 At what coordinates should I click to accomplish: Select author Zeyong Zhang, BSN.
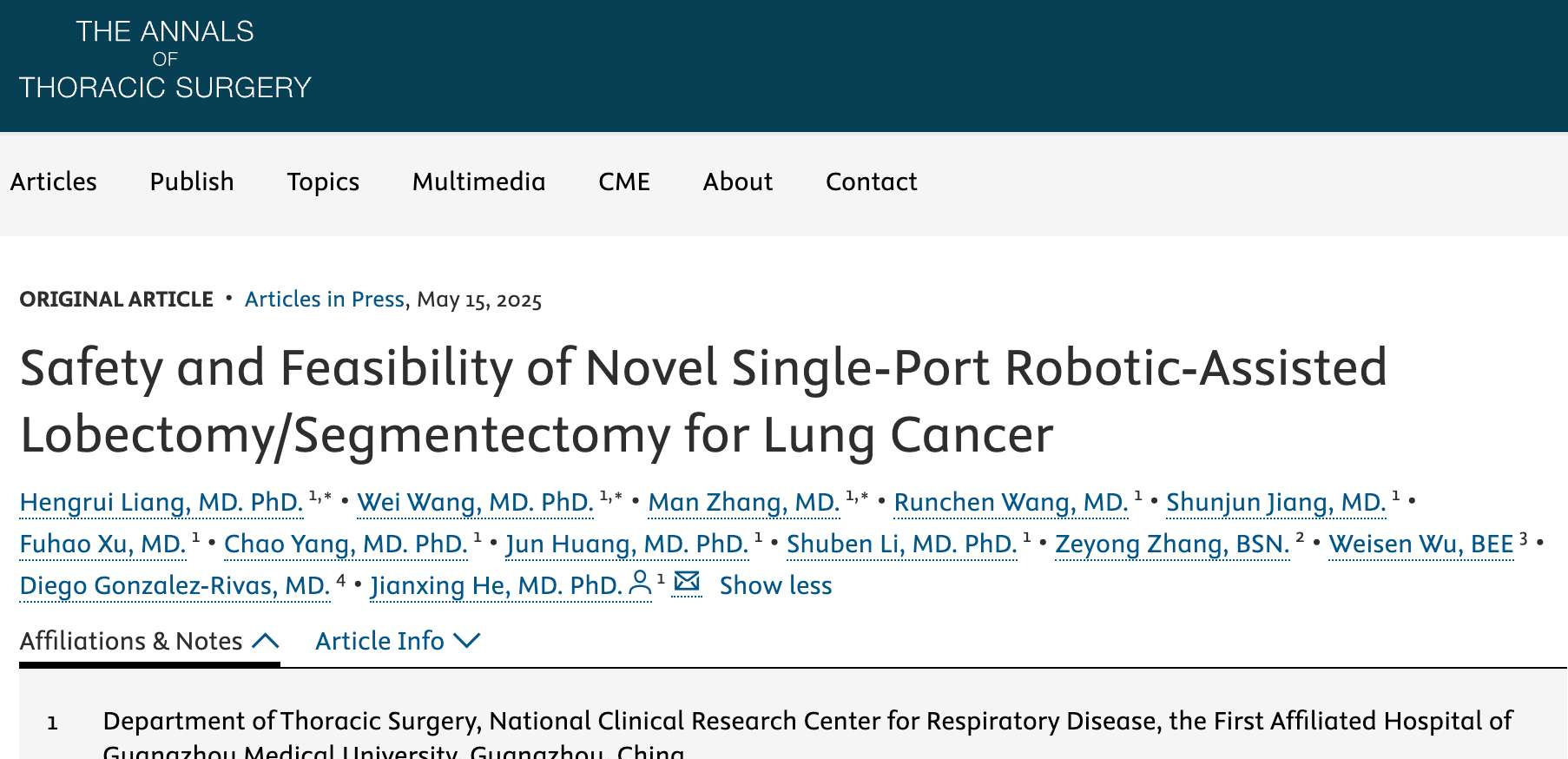pyautogui.click(x=1172, y=544)
